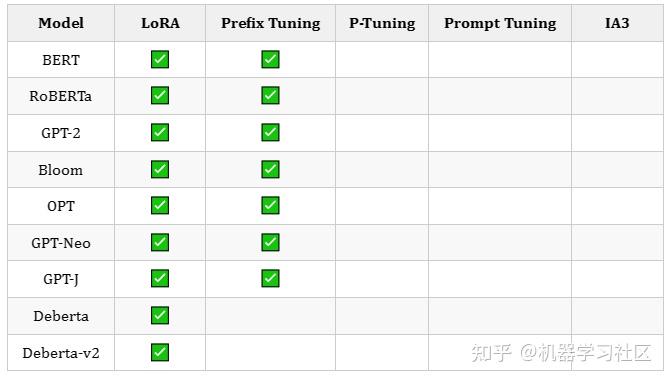
Task: Click the Prefix Tuning checkmark for GPT-2
Action: point(270,132)
